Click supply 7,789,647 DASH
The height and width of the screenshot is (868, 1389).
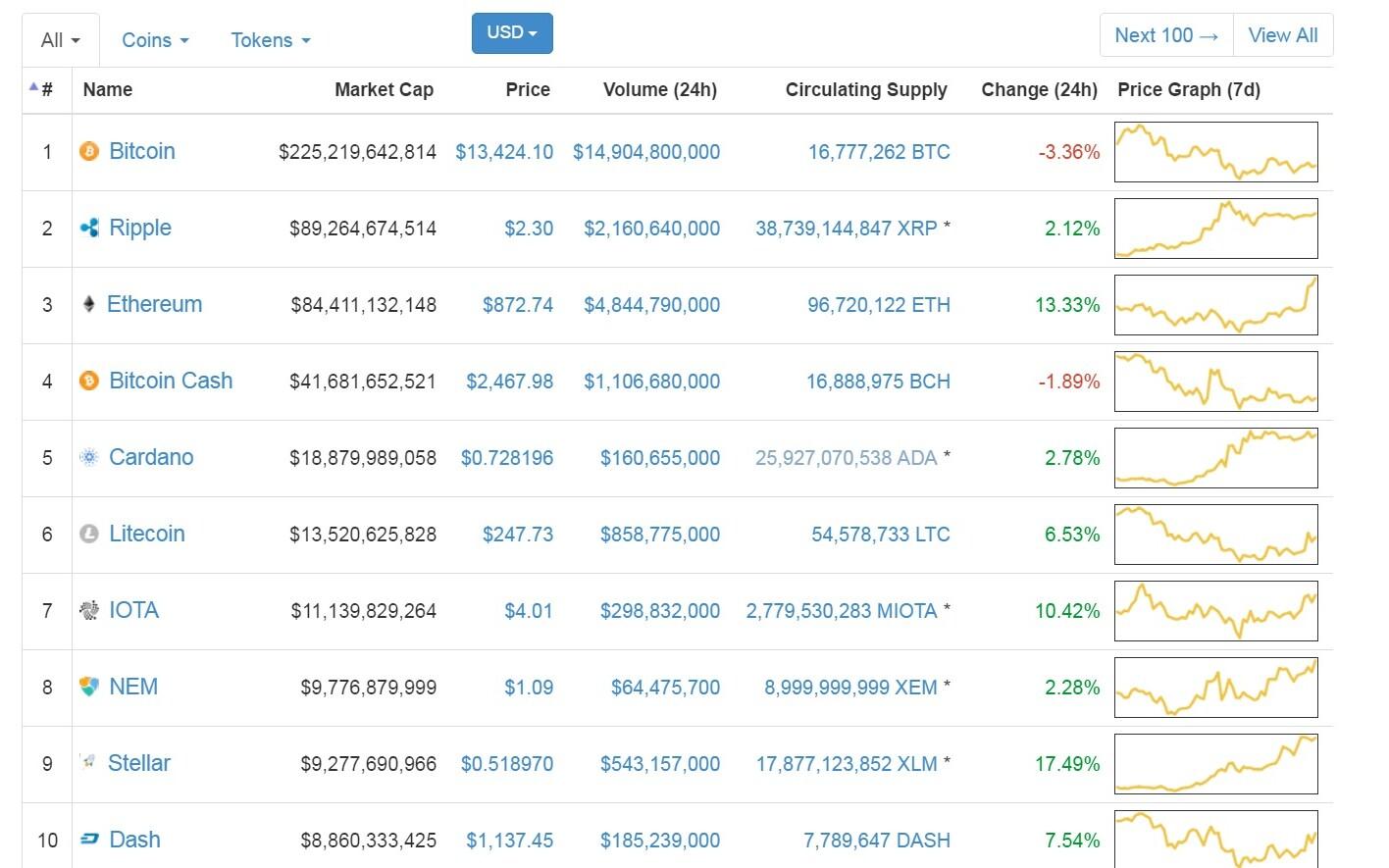(877, 841)
